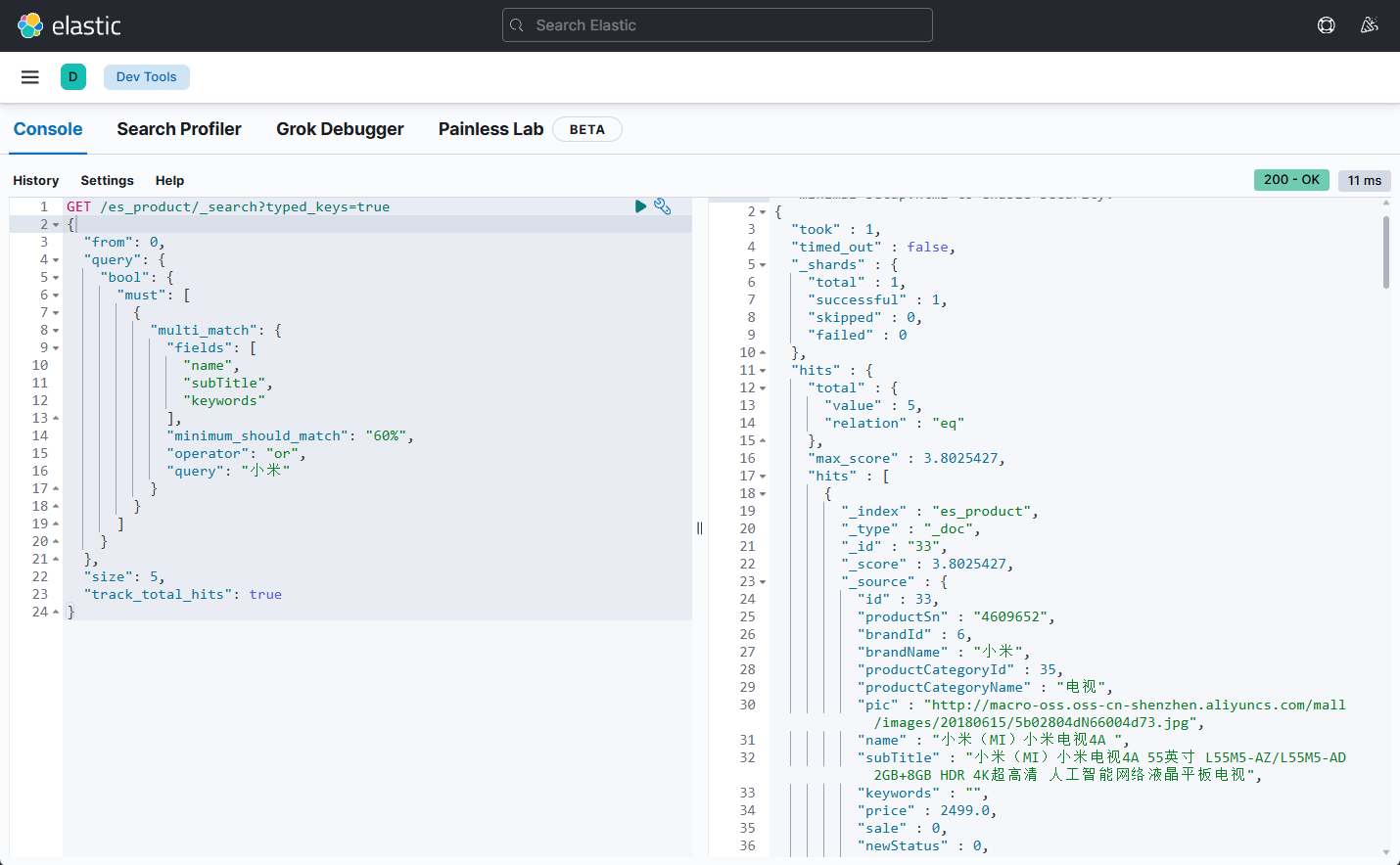Collapse the "query" block on line 4

(56, 260)
